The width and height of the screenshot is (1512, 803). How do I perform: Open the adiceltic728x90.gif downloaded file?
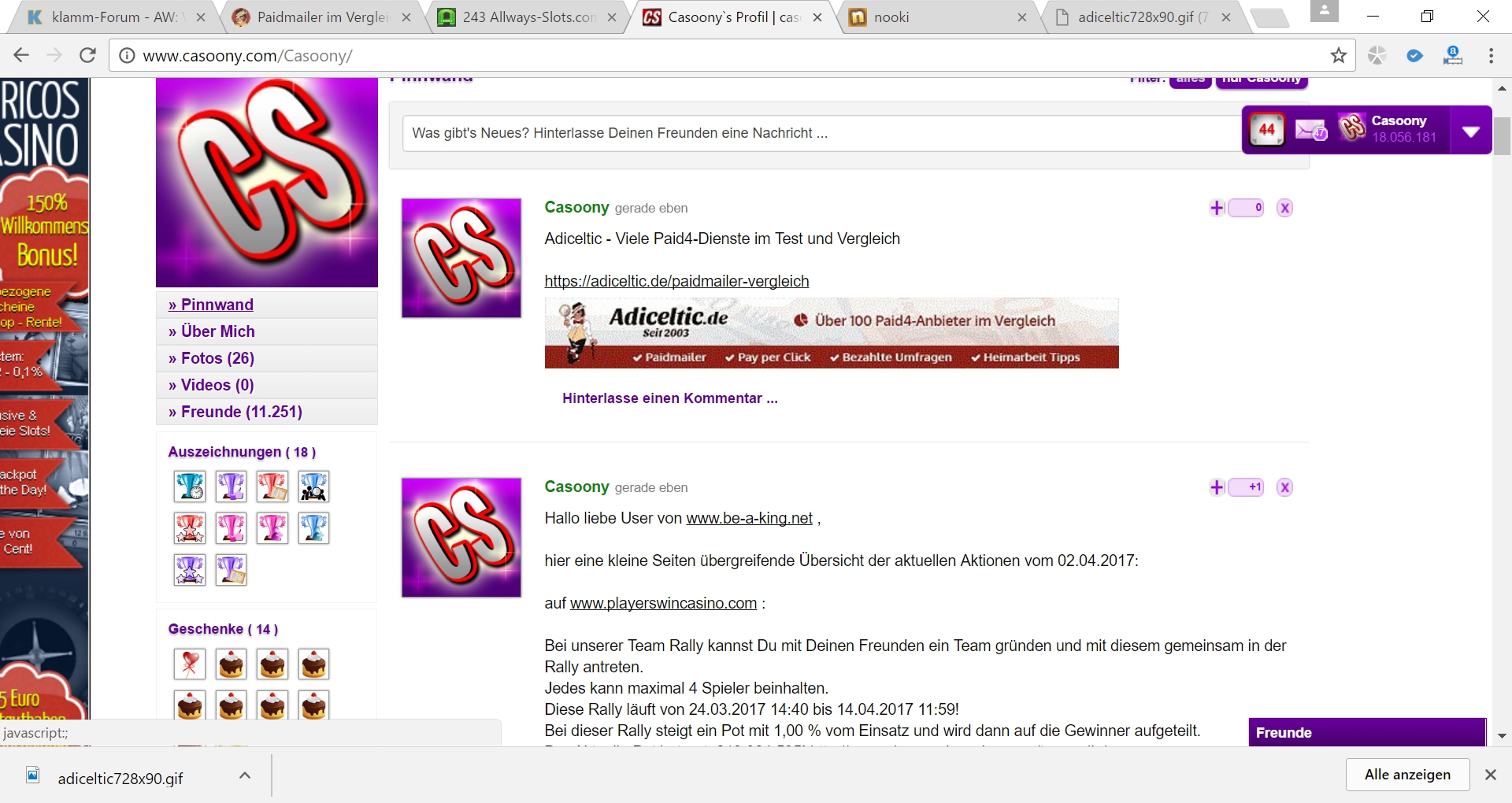(x=120, y=779)
